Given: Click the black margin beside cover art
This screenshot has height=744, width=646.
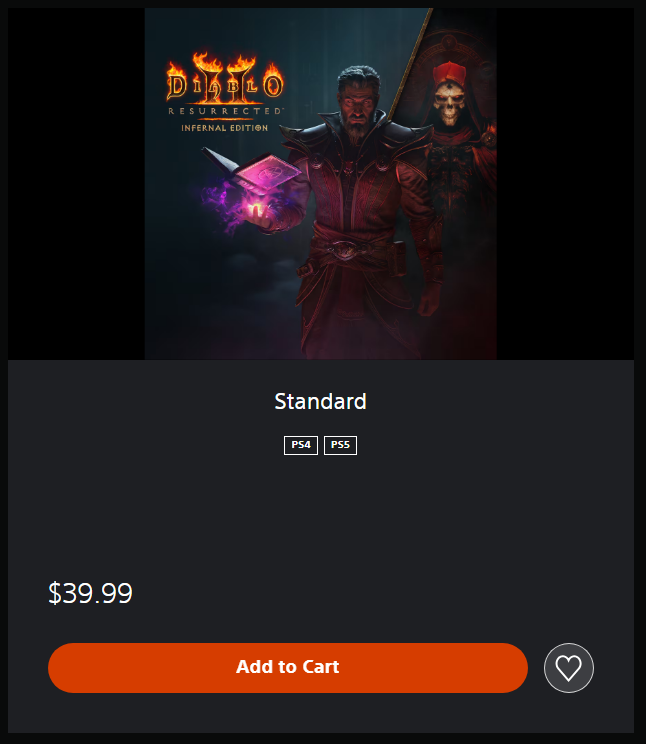Looking at the screenshot, I should pyautogui.click(x=76, y=184).
